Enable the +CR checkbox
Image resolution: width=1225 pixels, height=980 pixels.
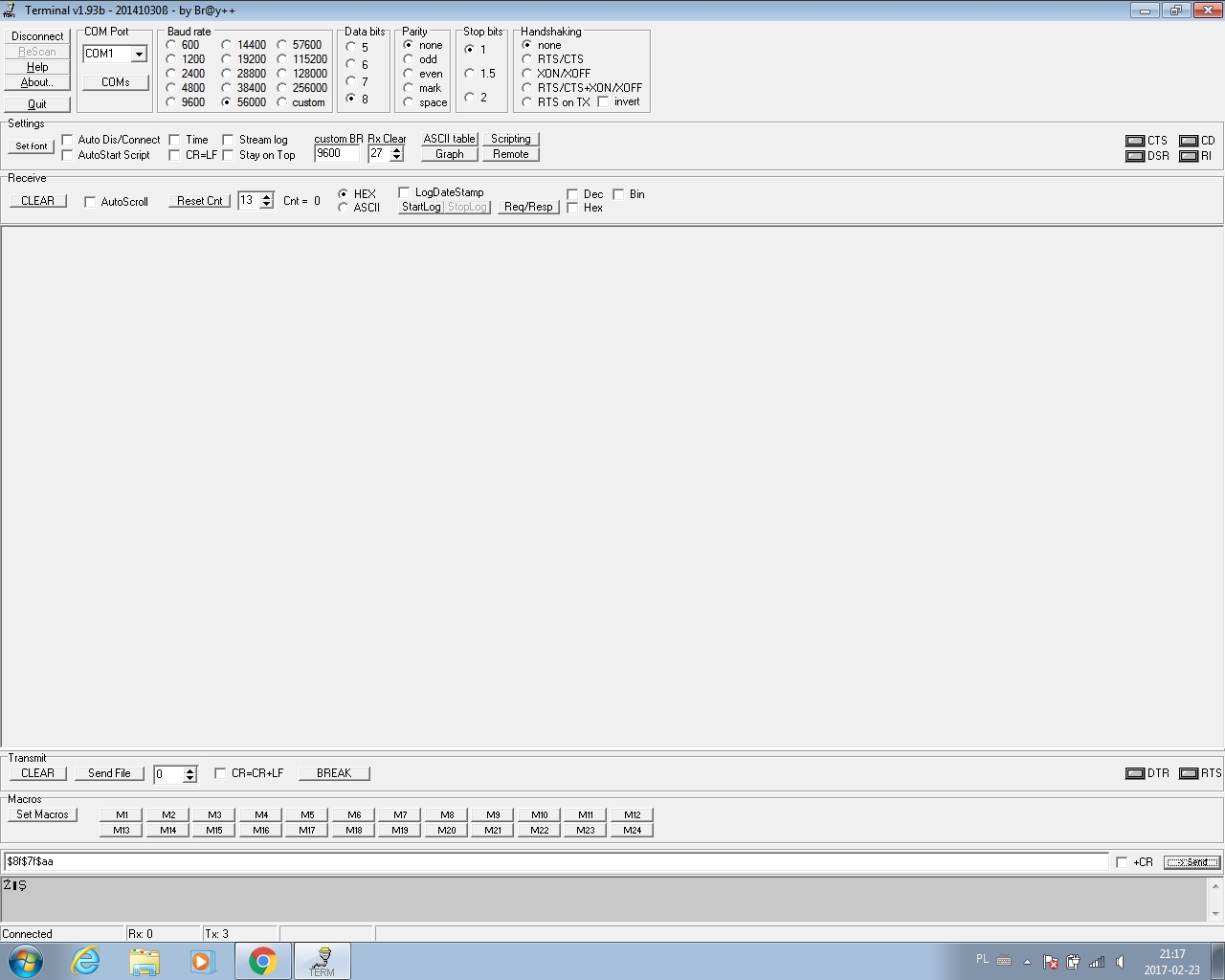click(x=1122, y=862)
